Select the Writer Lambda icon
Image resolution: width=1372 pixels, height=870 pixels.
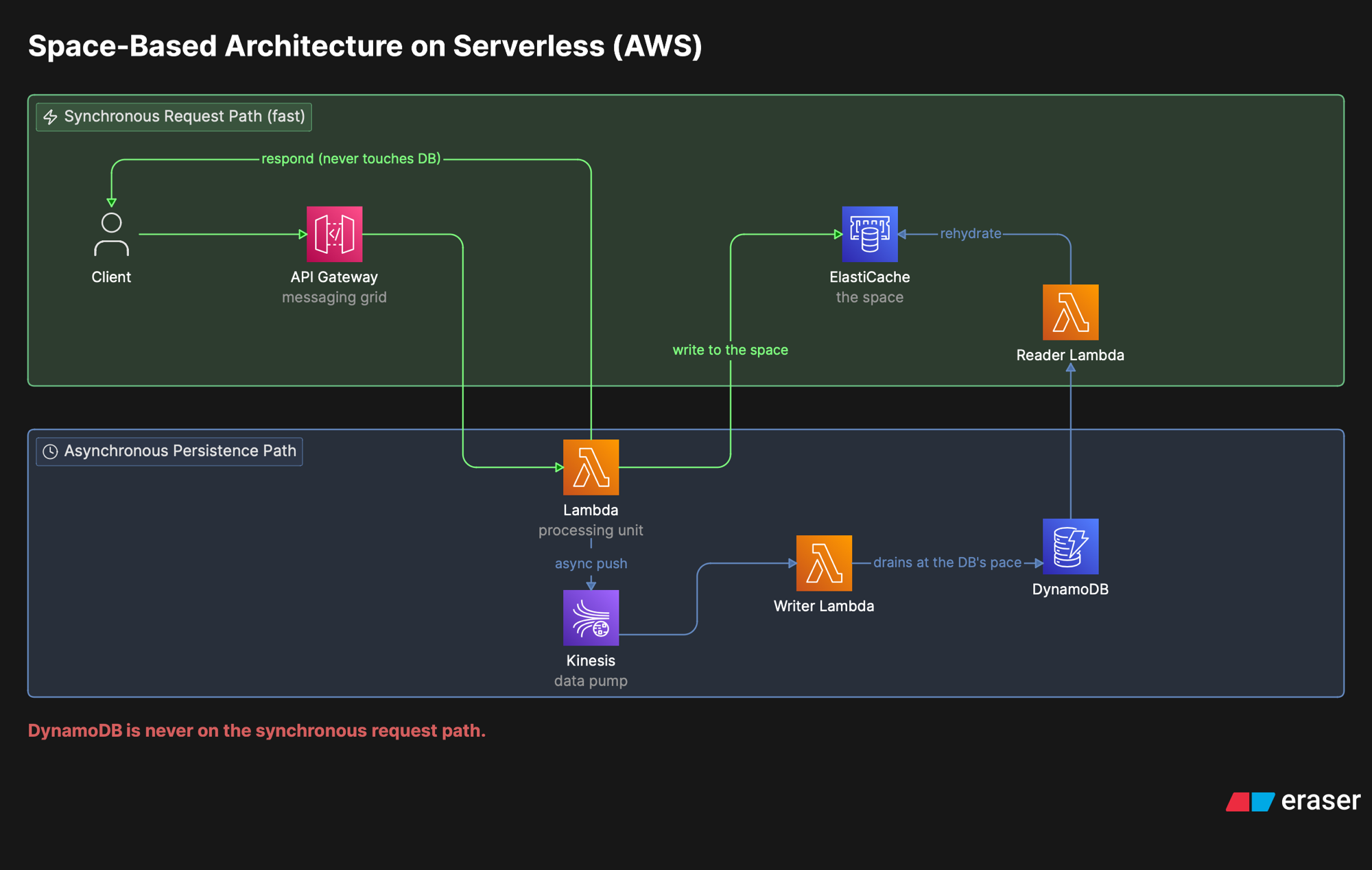coord(824,563)
